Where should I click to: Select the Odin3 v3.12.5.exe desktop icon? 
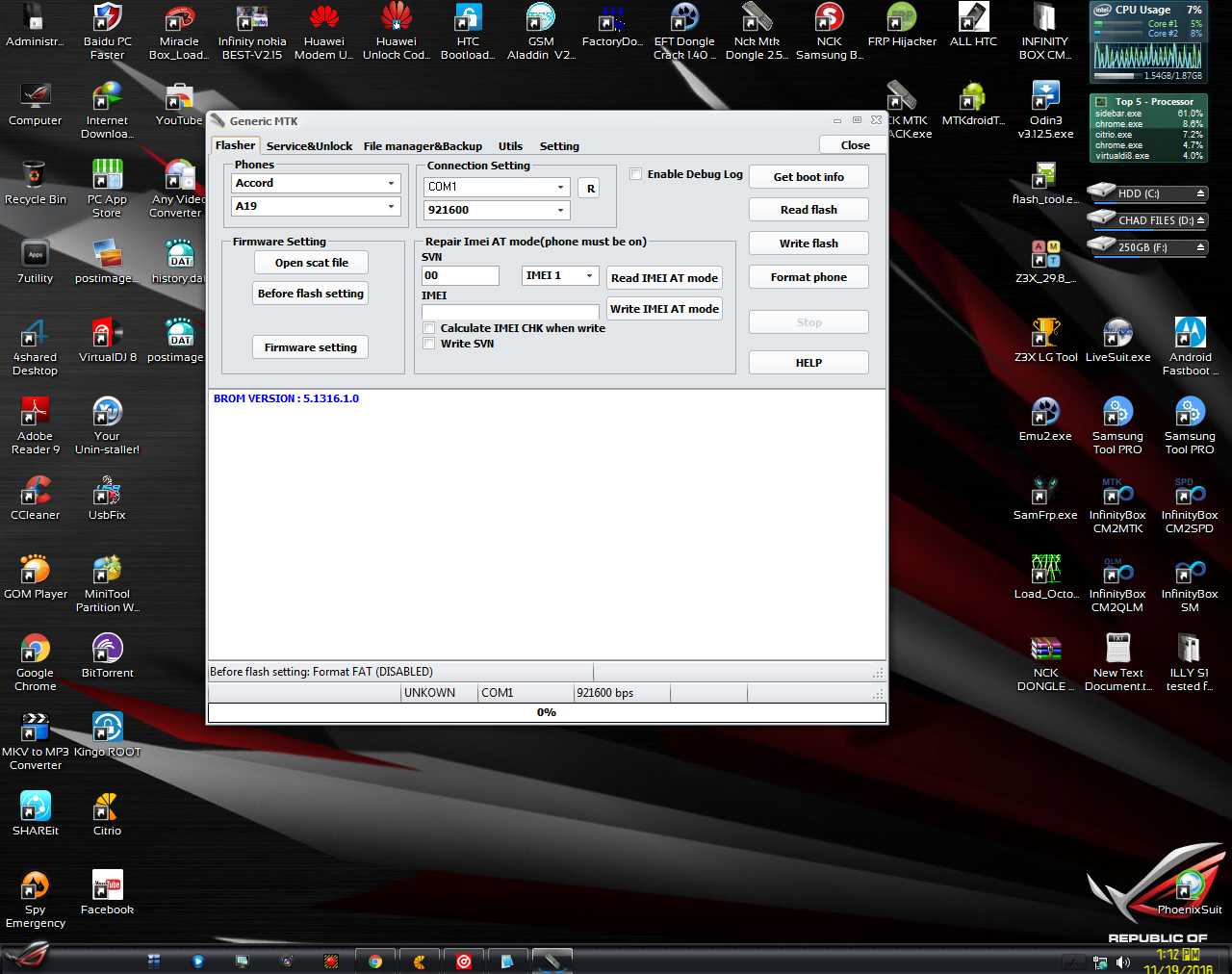click(x=1045, y=111)
